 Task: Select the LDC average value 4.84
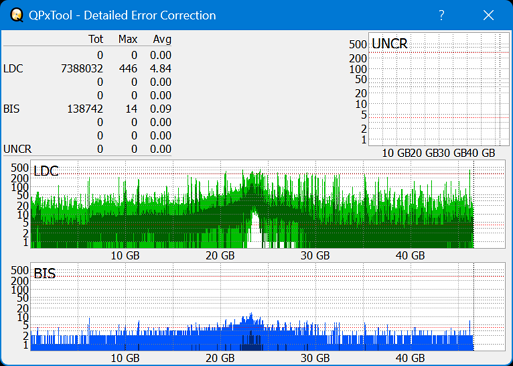point(161,69)
